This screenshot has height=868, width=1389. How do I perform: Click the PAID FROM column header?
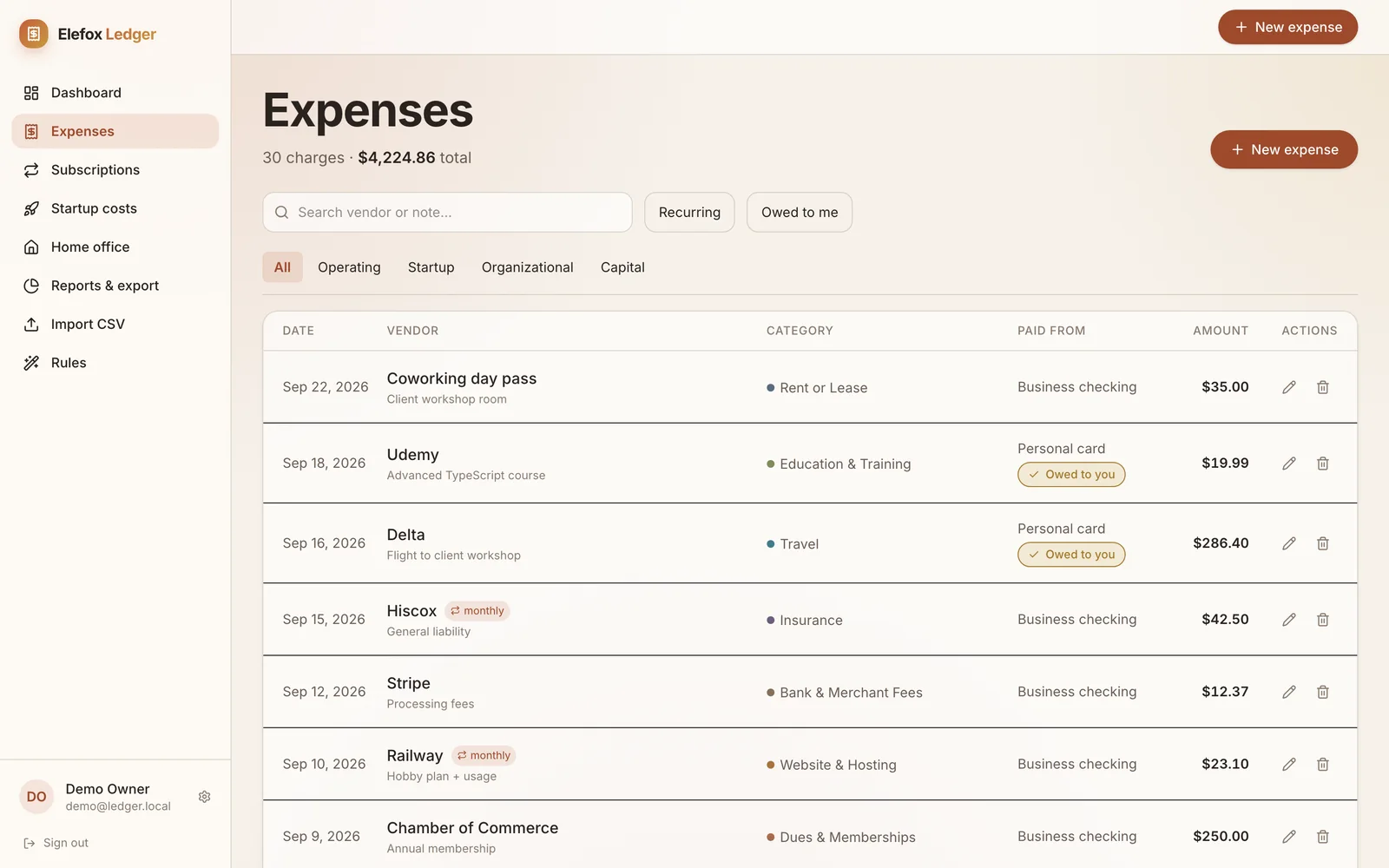click(1051, 331)
